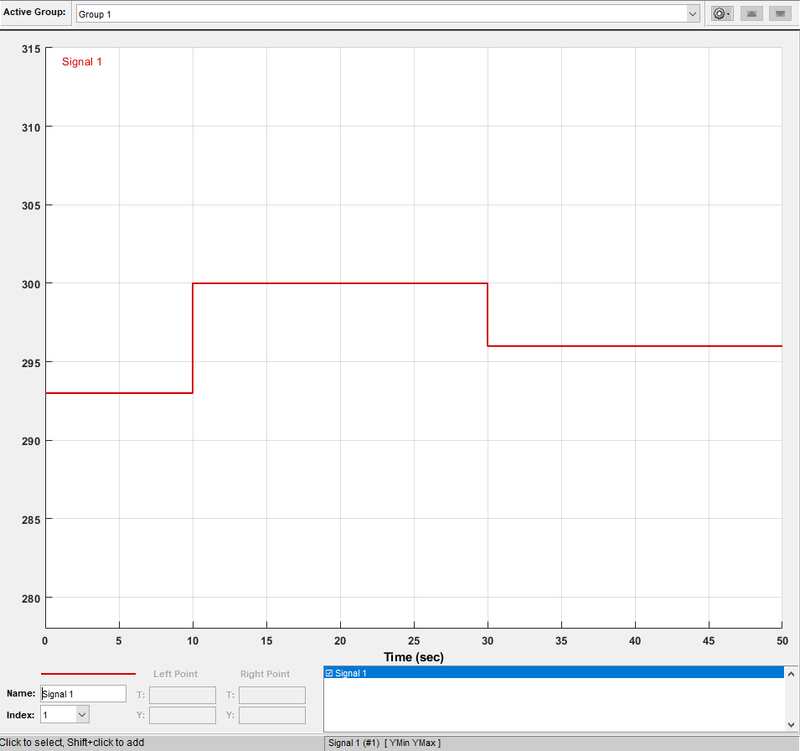Click the step transition at time 10

pyautogui.click(x=192, y=335)
